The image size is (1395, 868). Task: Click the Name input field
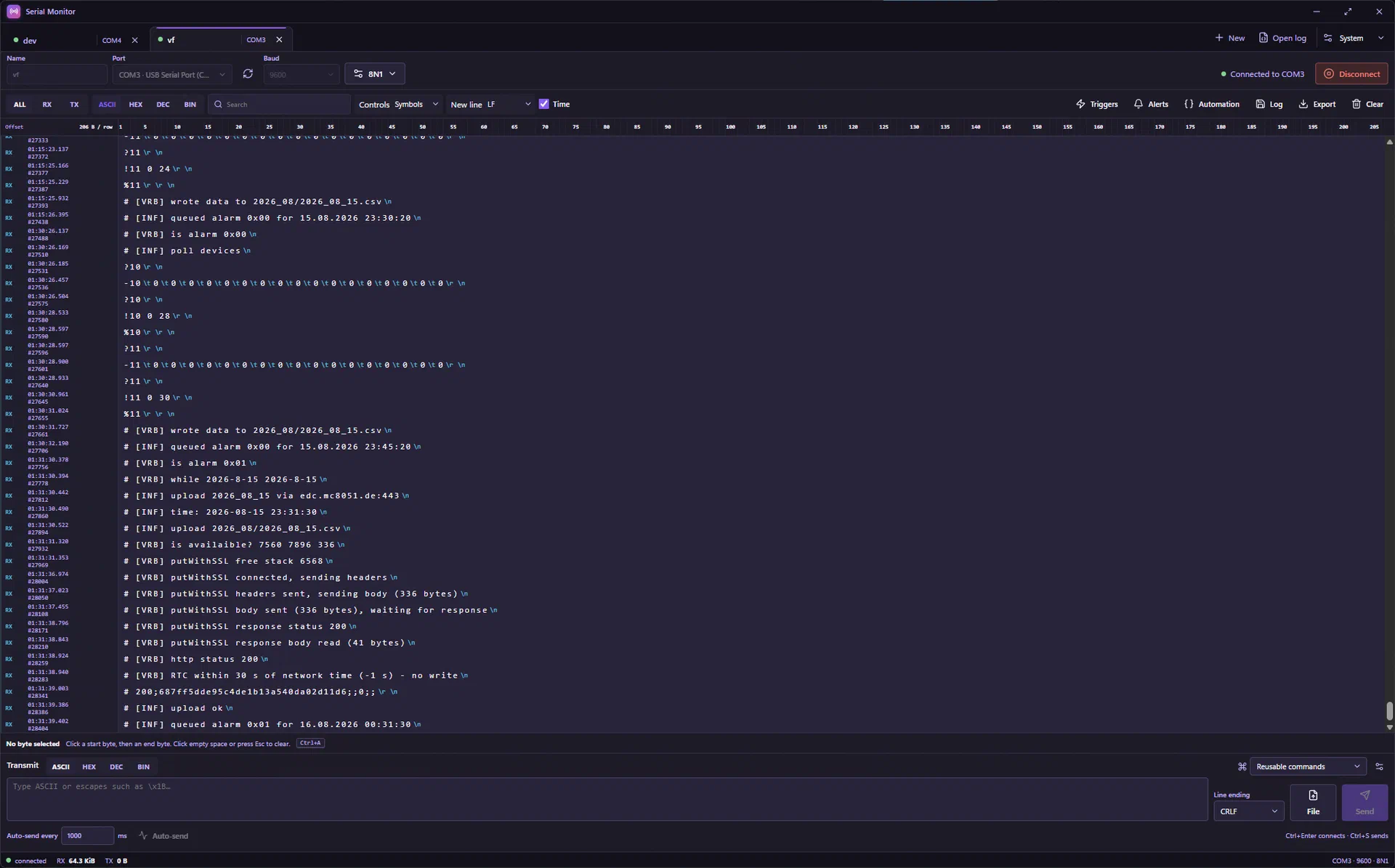(57, 75)
